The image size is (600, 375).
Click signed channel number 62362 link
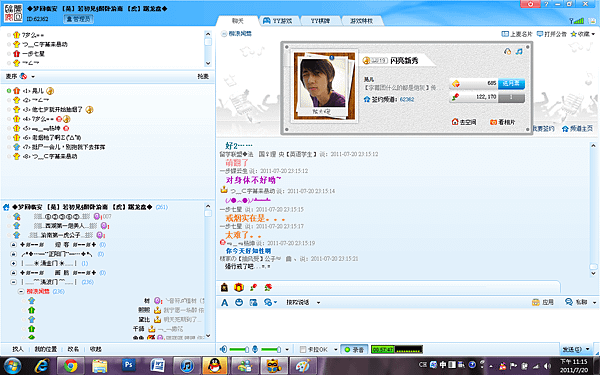[407, 99]
